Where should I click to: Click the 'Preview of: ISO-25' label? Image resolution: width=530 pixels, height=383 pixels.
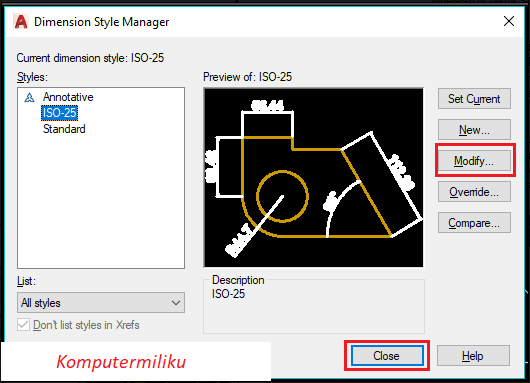click(247, 77)
